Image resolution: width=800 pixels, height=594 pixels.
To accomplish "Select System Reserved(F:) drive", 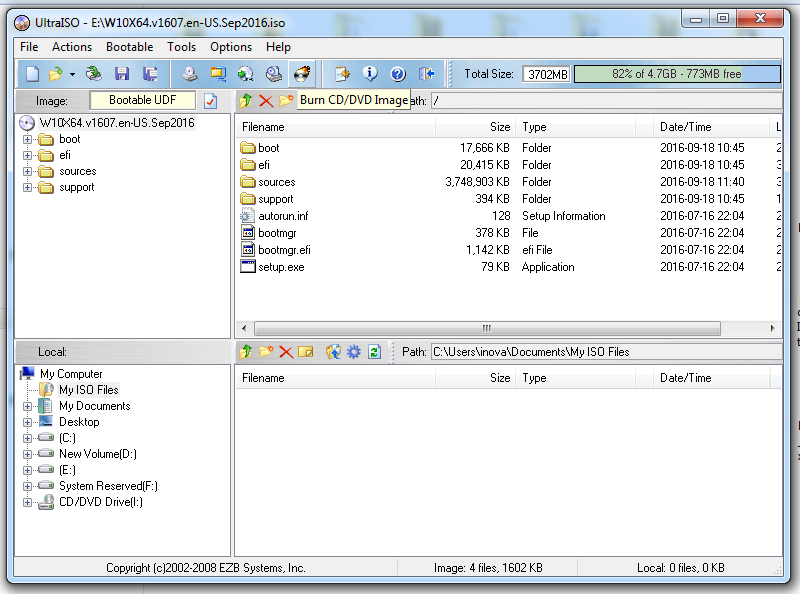I will pos(108,486).
